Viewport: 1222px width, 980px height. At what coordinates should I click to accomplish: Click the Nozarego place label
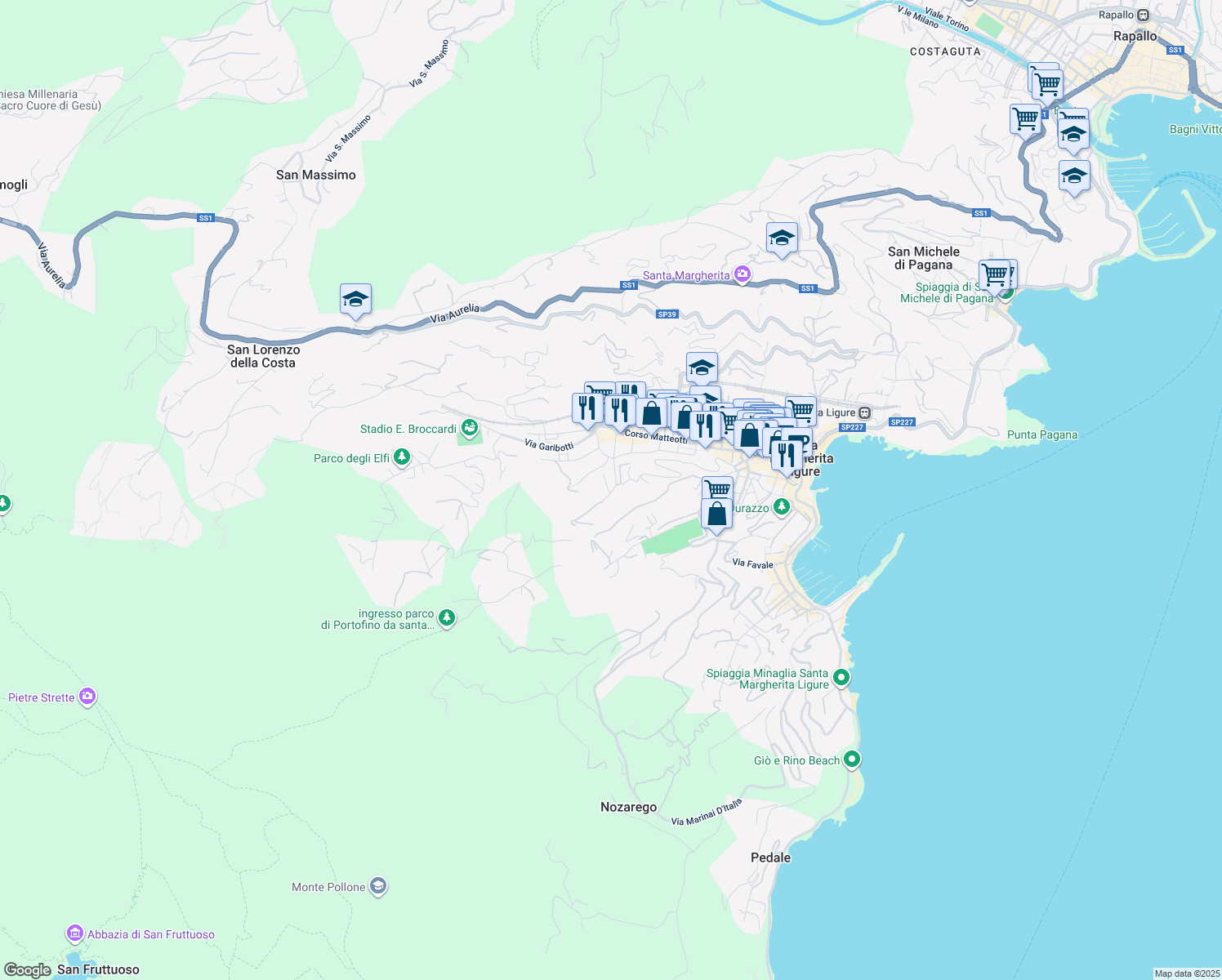click(628, 807)
